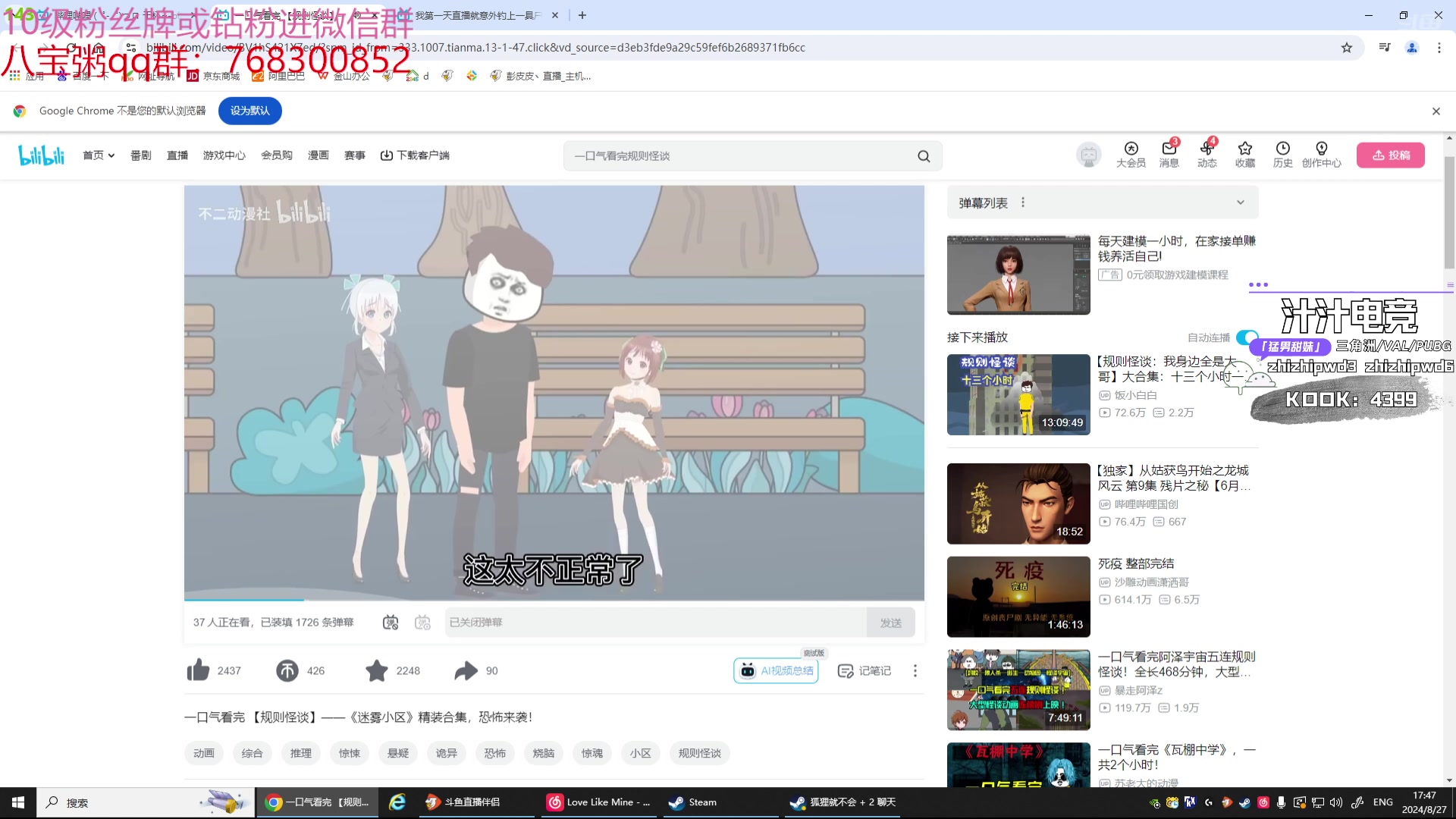The height and width of the screenshot is (819, 1456).
Task: Click the share arrow icon
Action: [x=466, y=670]
